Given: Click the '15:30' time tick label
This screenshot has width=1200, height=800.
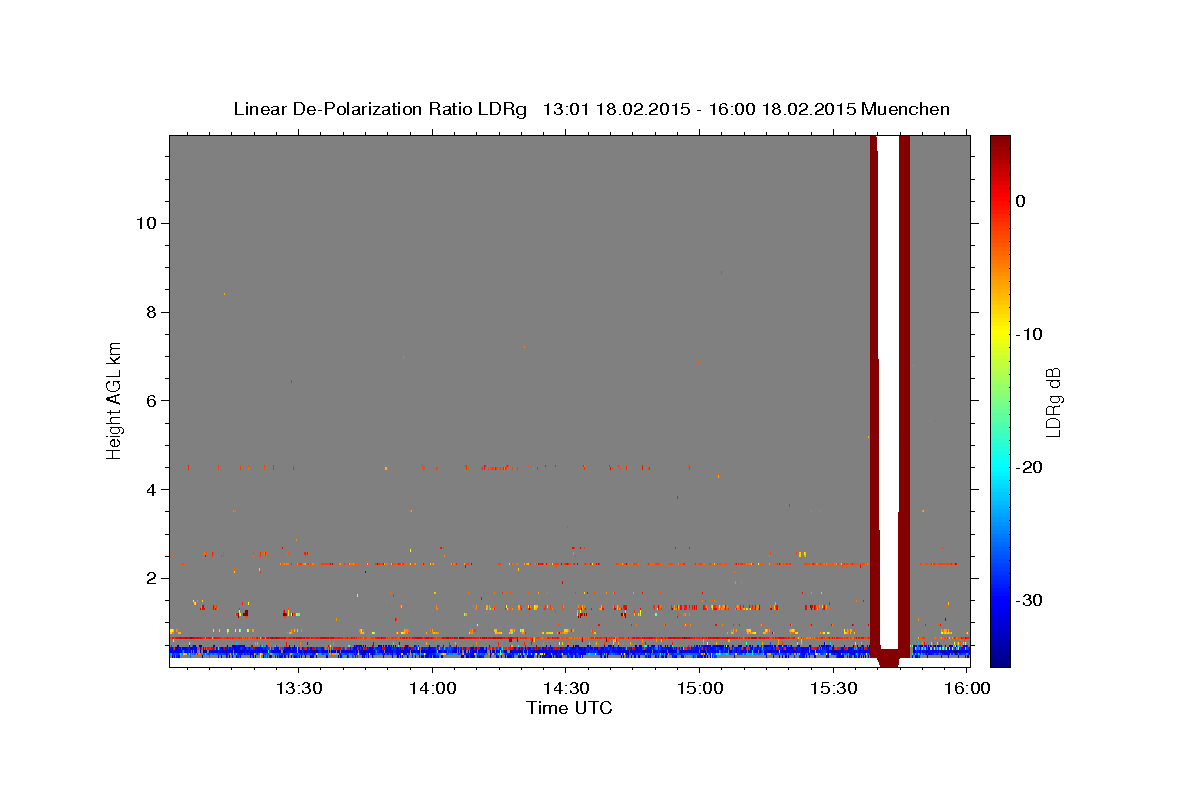Looking at the screenshot, I should tap(833, 689).
